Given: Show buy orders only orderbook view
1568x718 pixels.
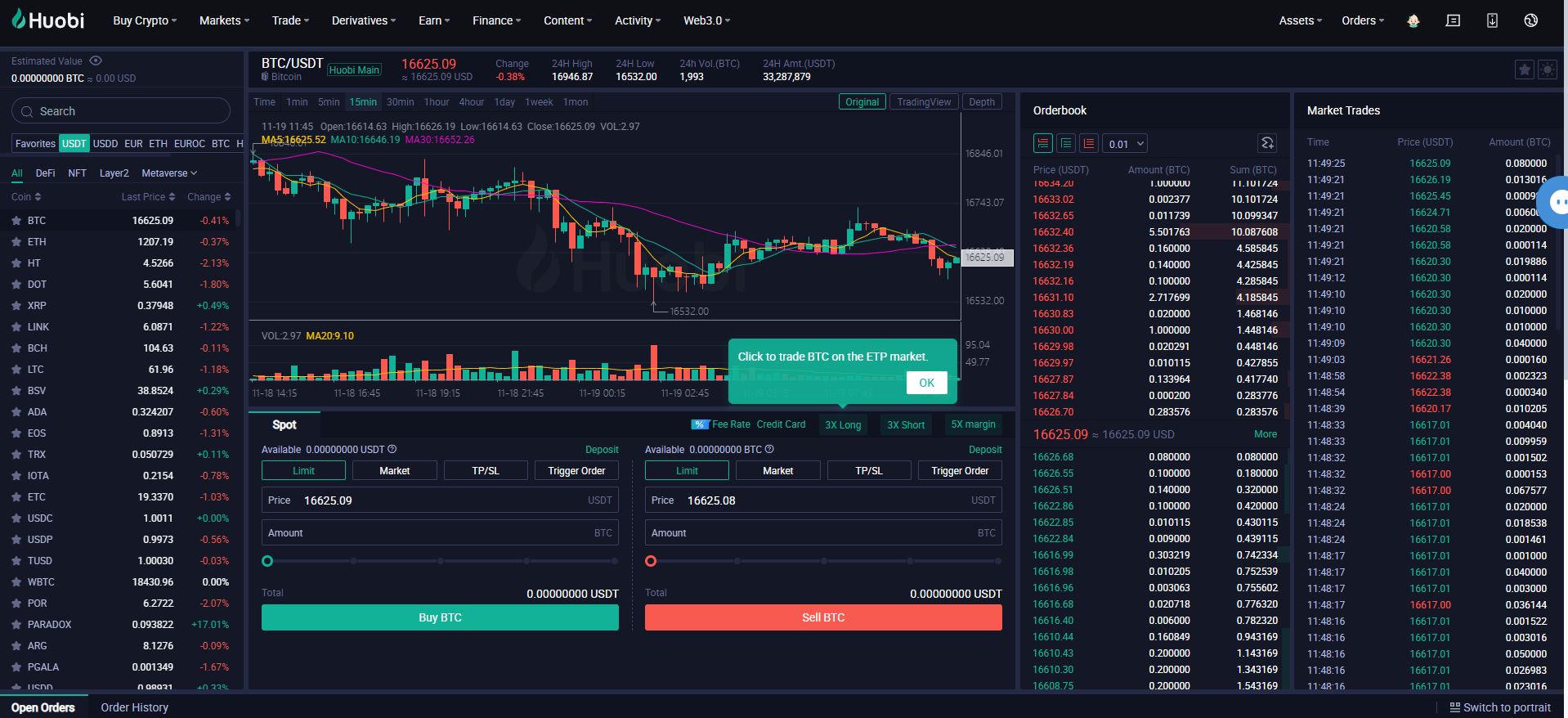Looking at the screenshot, I should pos(1066,143).
